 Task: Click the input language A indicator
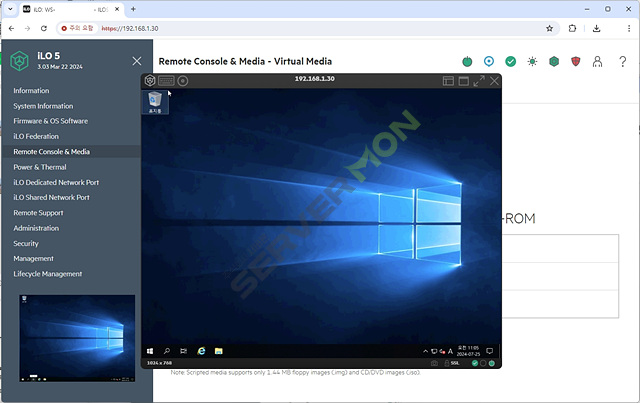coord(450,351)
